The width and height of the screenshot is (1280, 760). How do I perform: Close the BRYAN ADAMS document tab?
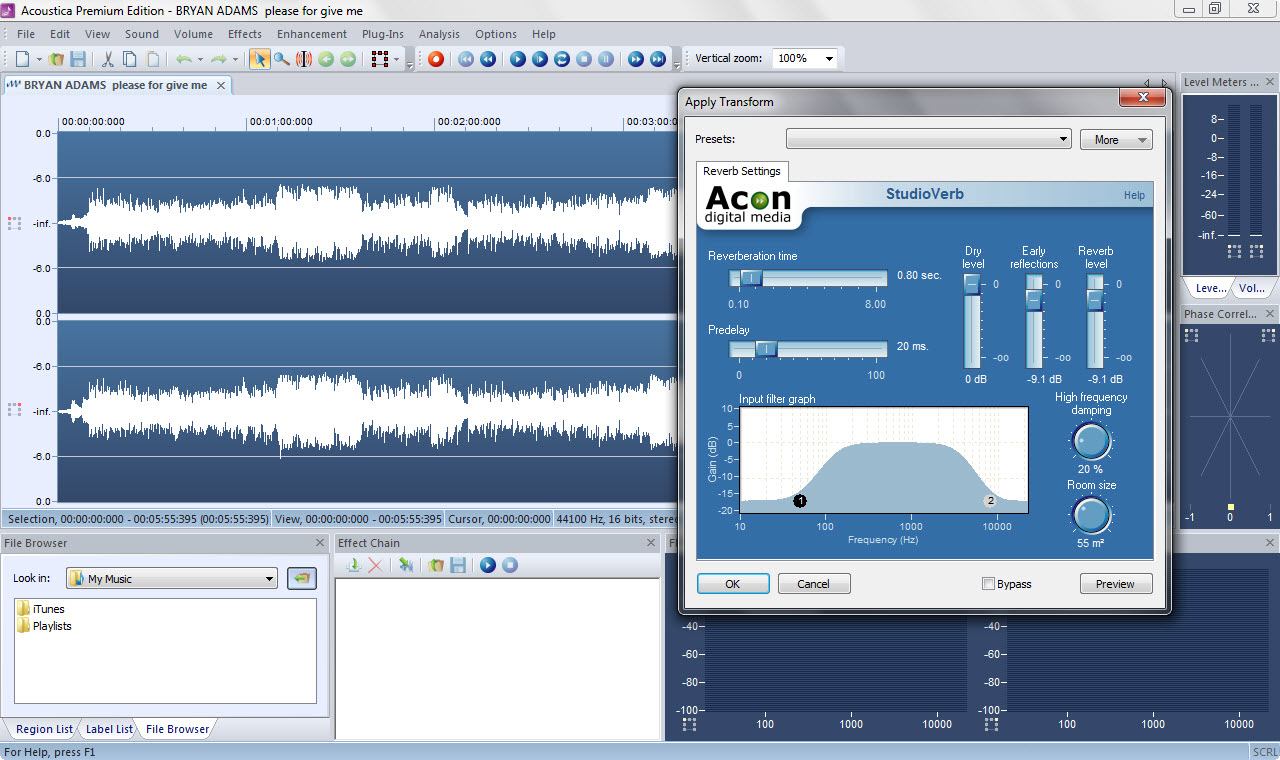221,85
